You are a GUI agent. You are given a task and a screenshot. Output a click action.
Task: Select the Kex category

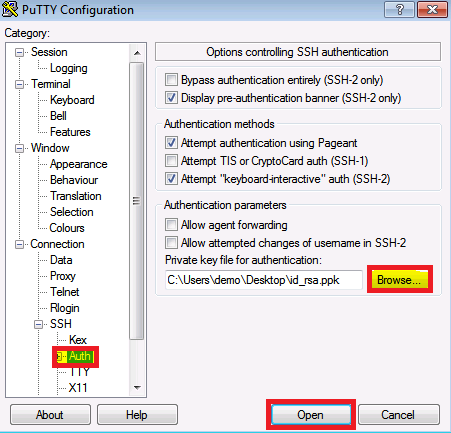coord(78,340)
